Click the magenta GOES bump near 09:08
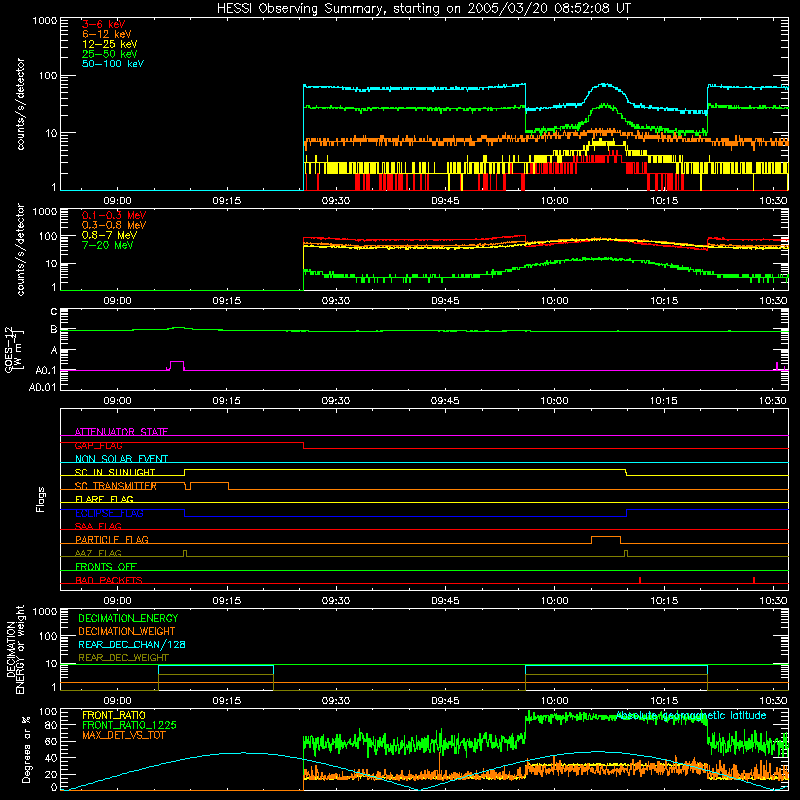This screenshot has height=800, width=800. pyautogui.click(x=177, y=364)
